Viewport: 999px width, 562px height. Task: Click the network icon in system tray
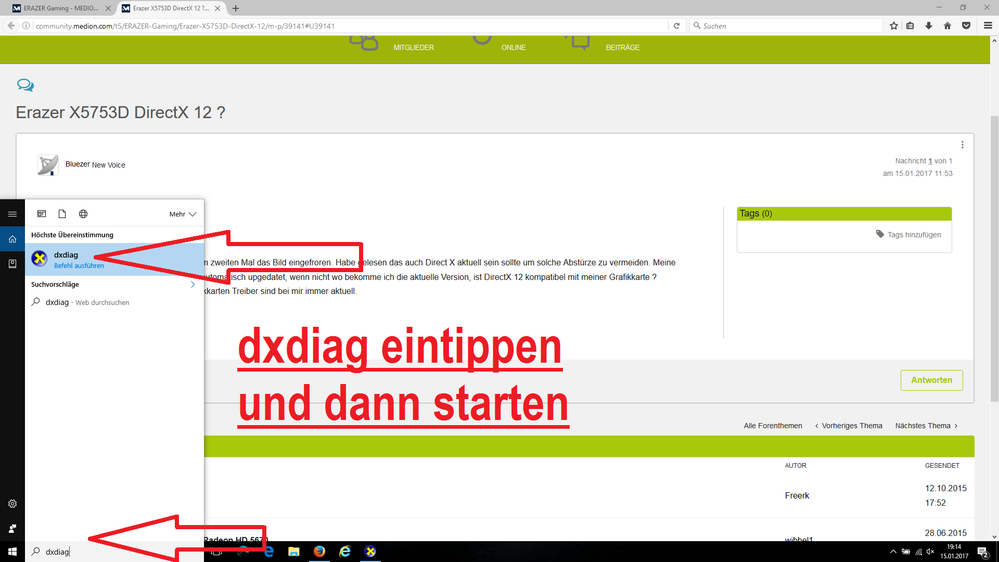918,552
